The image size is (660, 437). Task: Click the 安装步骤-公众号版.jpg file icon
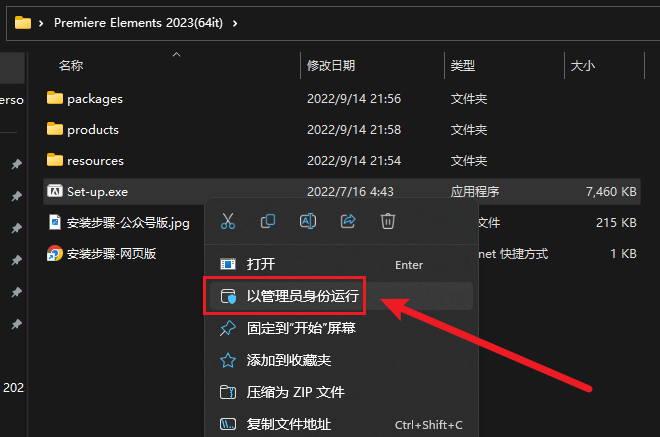(55, 222)
